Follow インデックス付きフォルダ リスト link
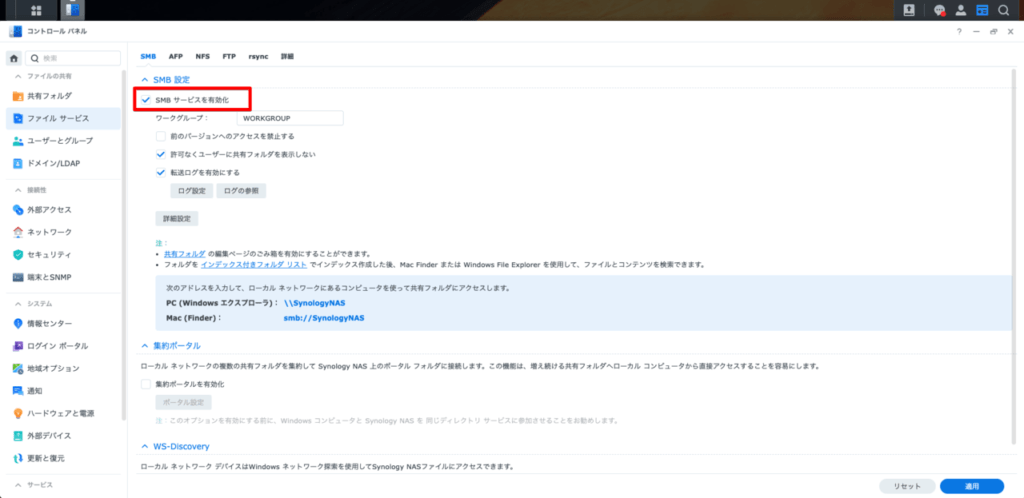This screenshot has height=498, width=1024. coord(254,265)
